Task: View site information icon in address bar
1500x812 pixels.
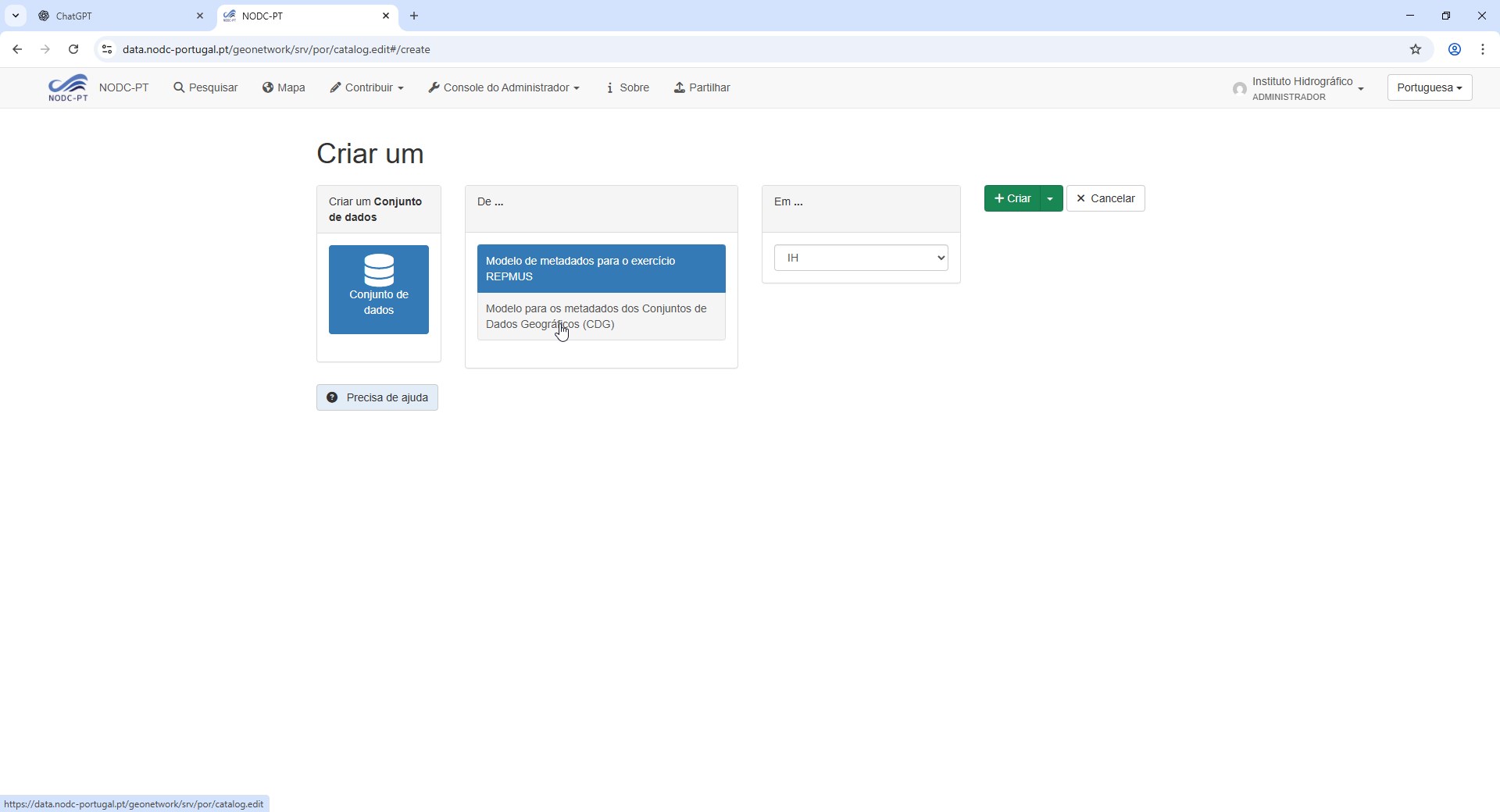Action: [107, 49]
